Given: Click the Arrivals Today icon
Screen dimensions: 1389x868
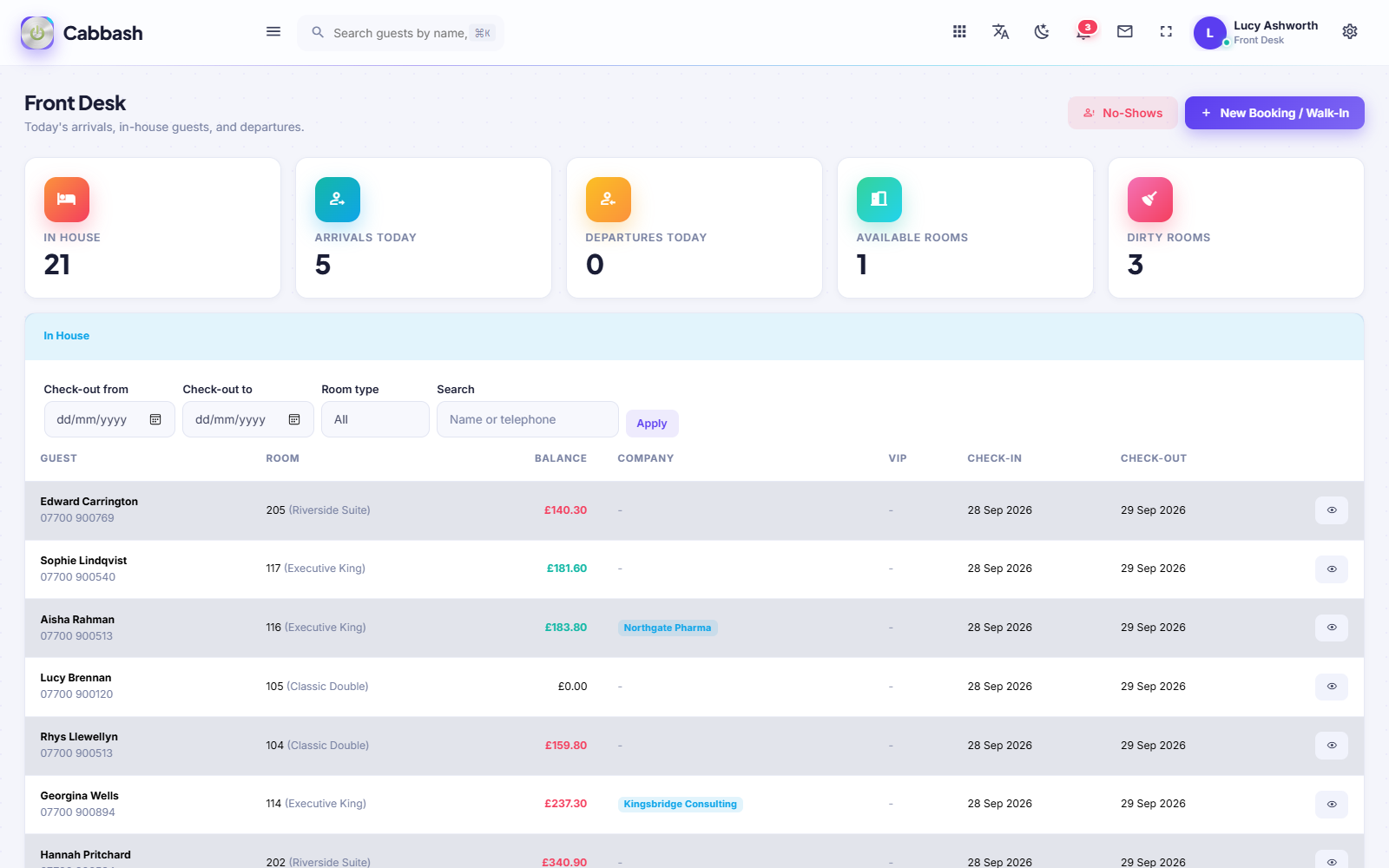Looking at the screenshot, I should pyautogui.click(x=338, y=200).
